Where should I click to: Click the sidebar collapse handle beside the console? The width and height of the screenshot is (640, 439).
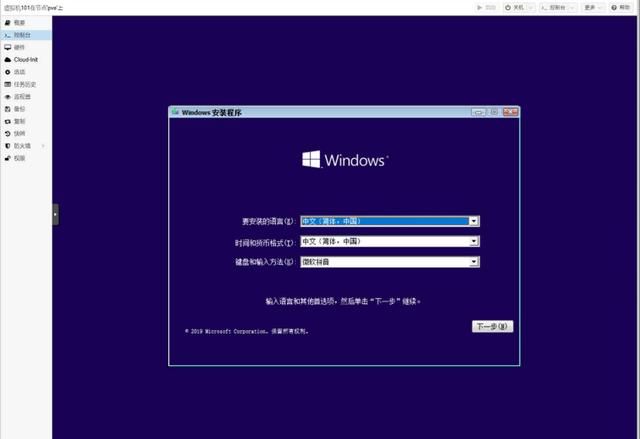[x=56, y=215]
